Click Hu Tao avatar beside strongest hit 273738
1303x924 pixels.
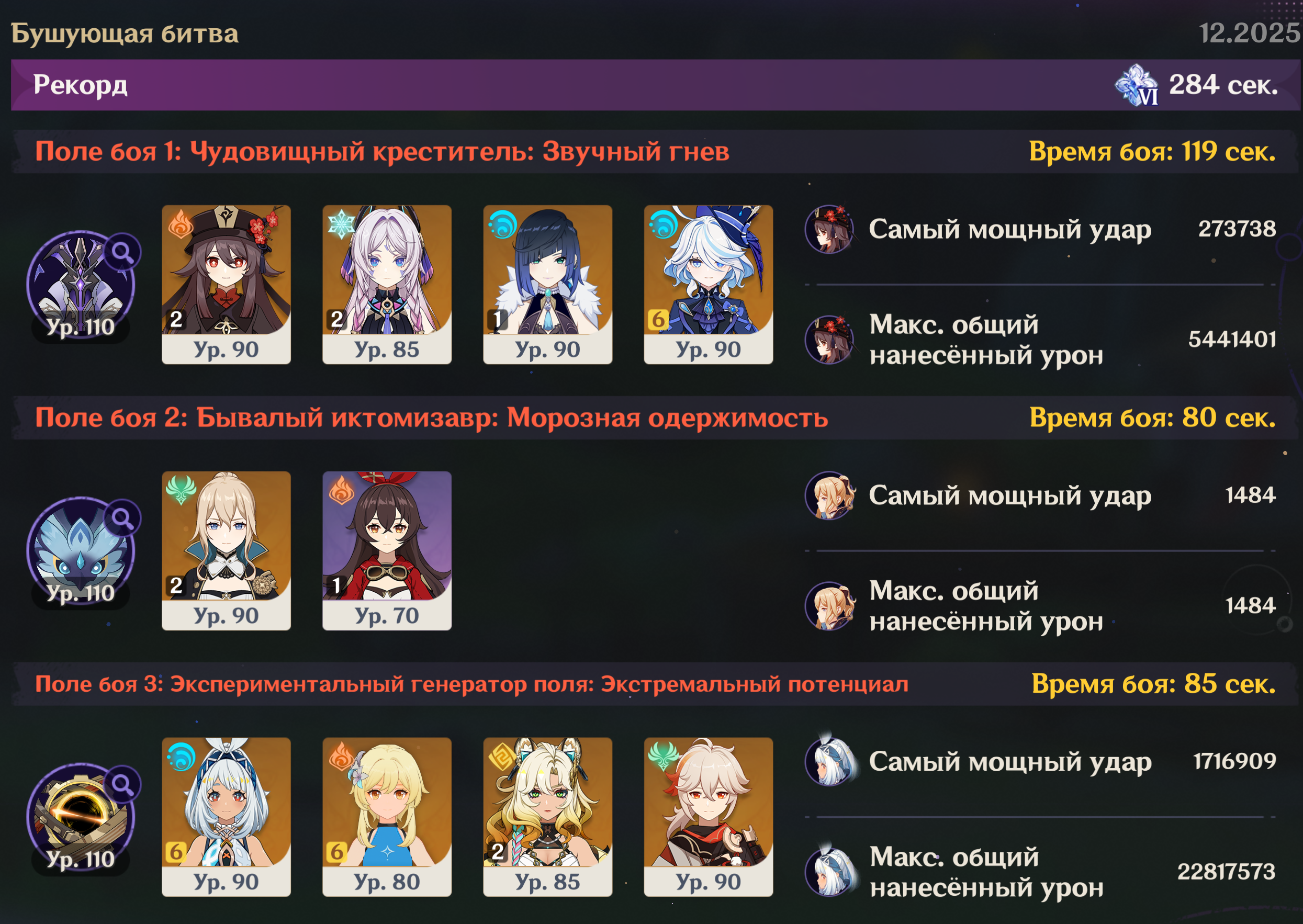[829, 229]
